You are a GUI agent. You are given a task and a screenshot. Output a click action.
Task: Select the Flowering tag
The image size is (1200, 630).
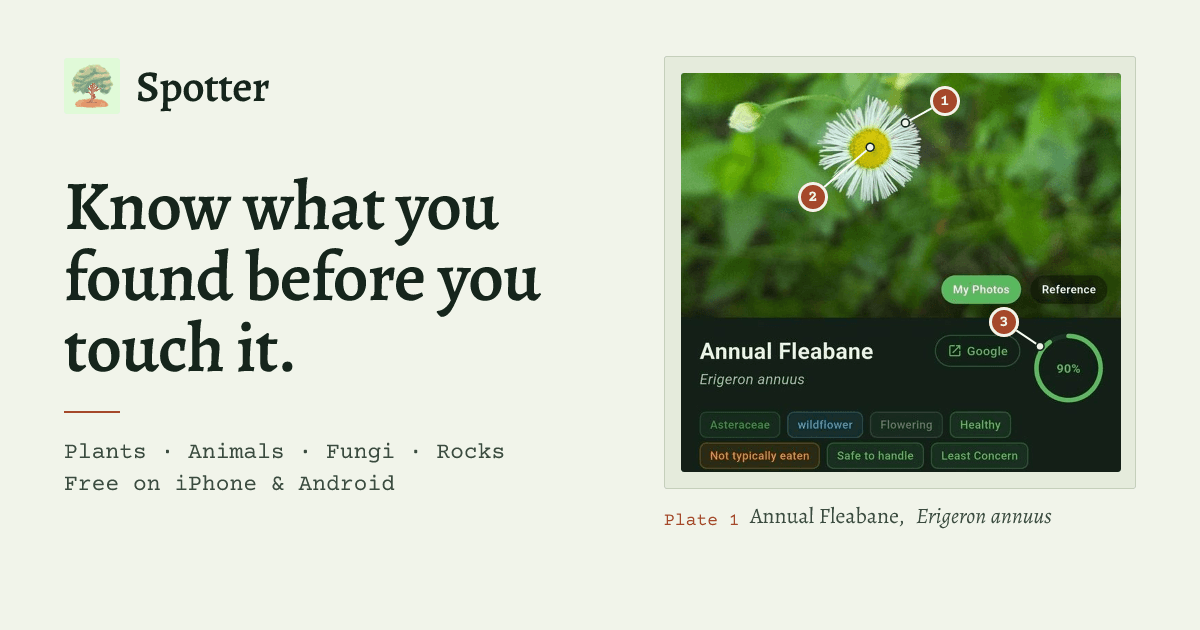coord(906,425)
